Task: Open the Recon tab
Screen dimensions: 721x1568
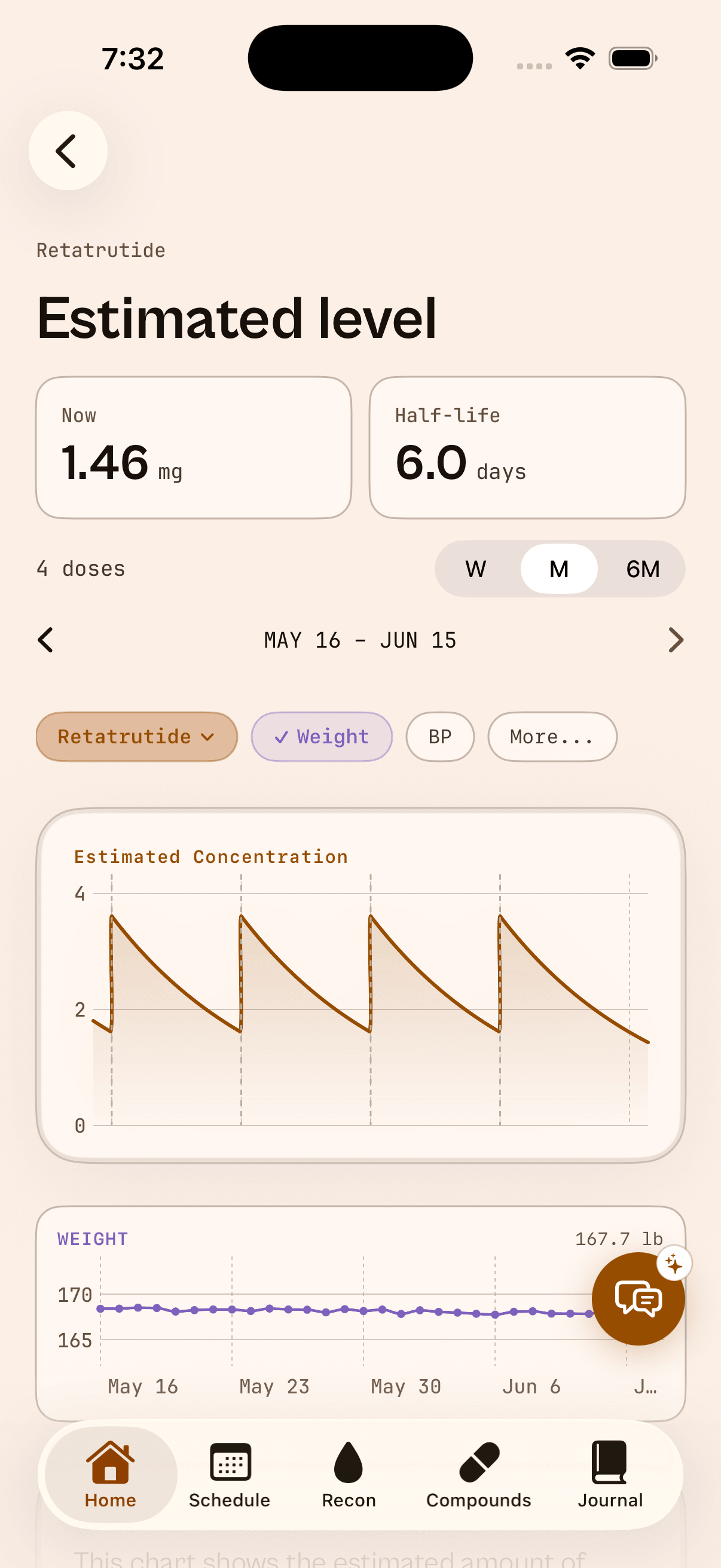Action: click(349, 1474)
